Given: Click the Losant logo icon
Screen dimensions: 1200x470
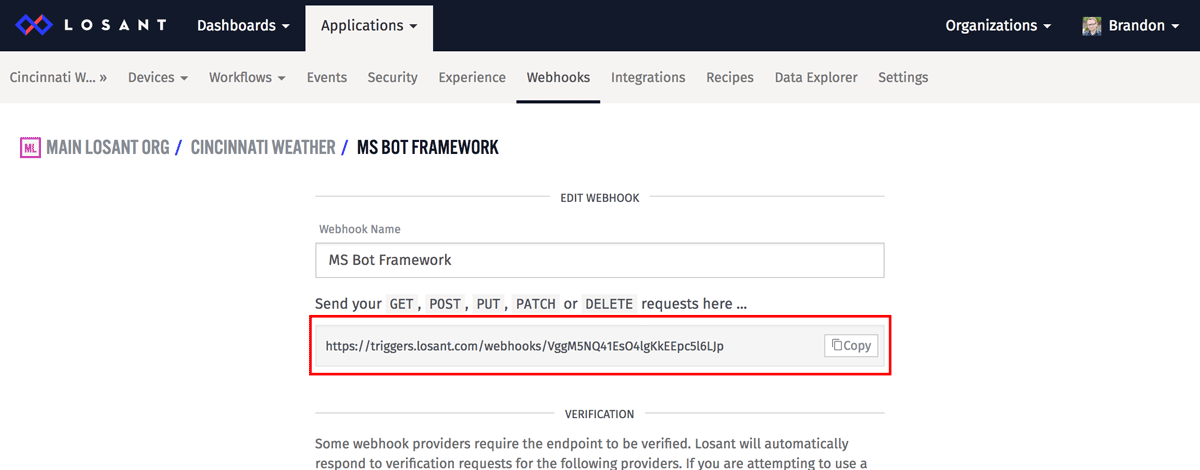Looking at the screenshot, I should point(32,25).
